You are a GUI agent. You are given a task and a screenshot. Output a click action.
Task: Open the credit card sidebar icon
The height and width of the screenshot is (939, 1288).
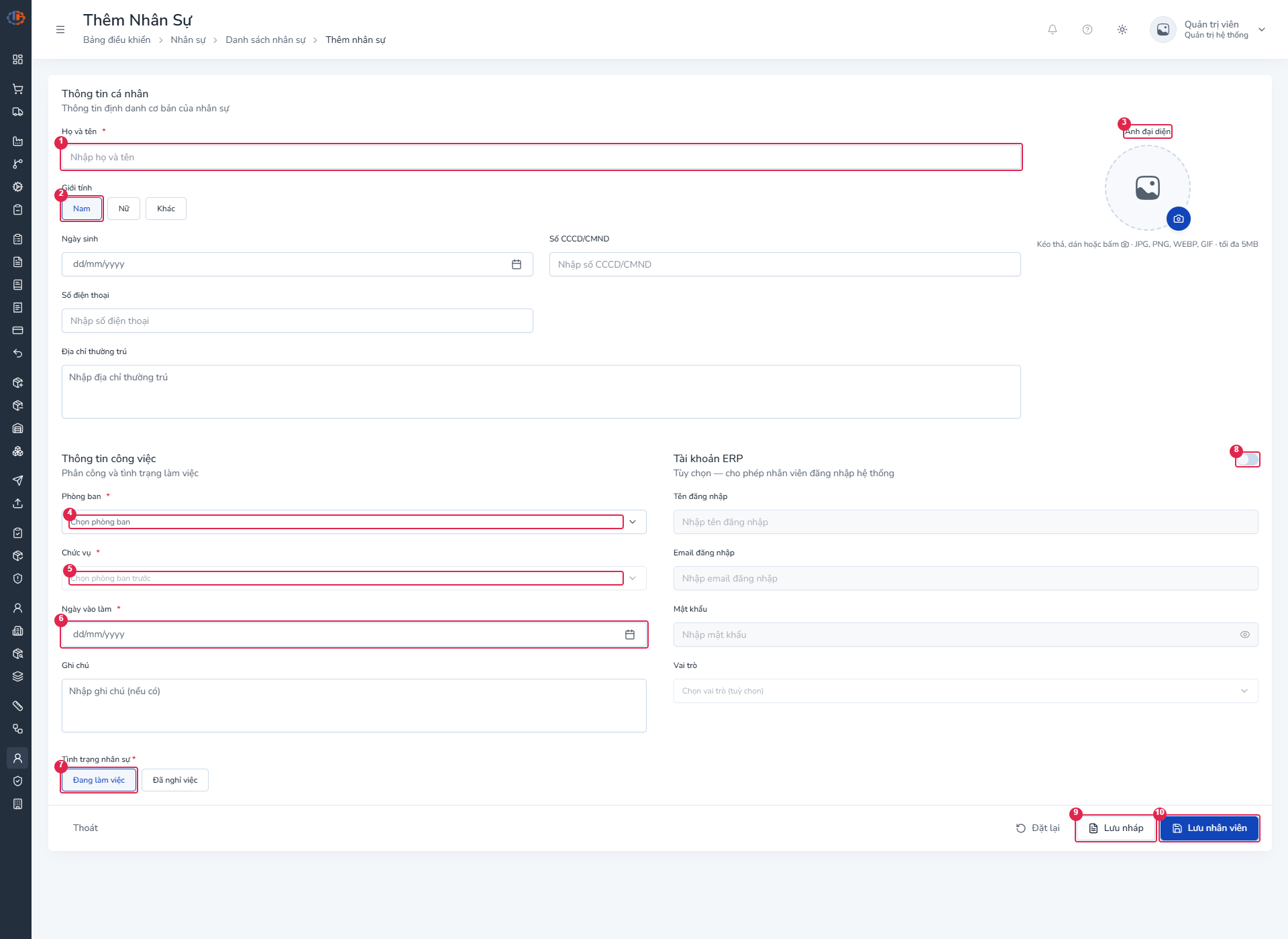pyautogui.click(x=18, y=331)
